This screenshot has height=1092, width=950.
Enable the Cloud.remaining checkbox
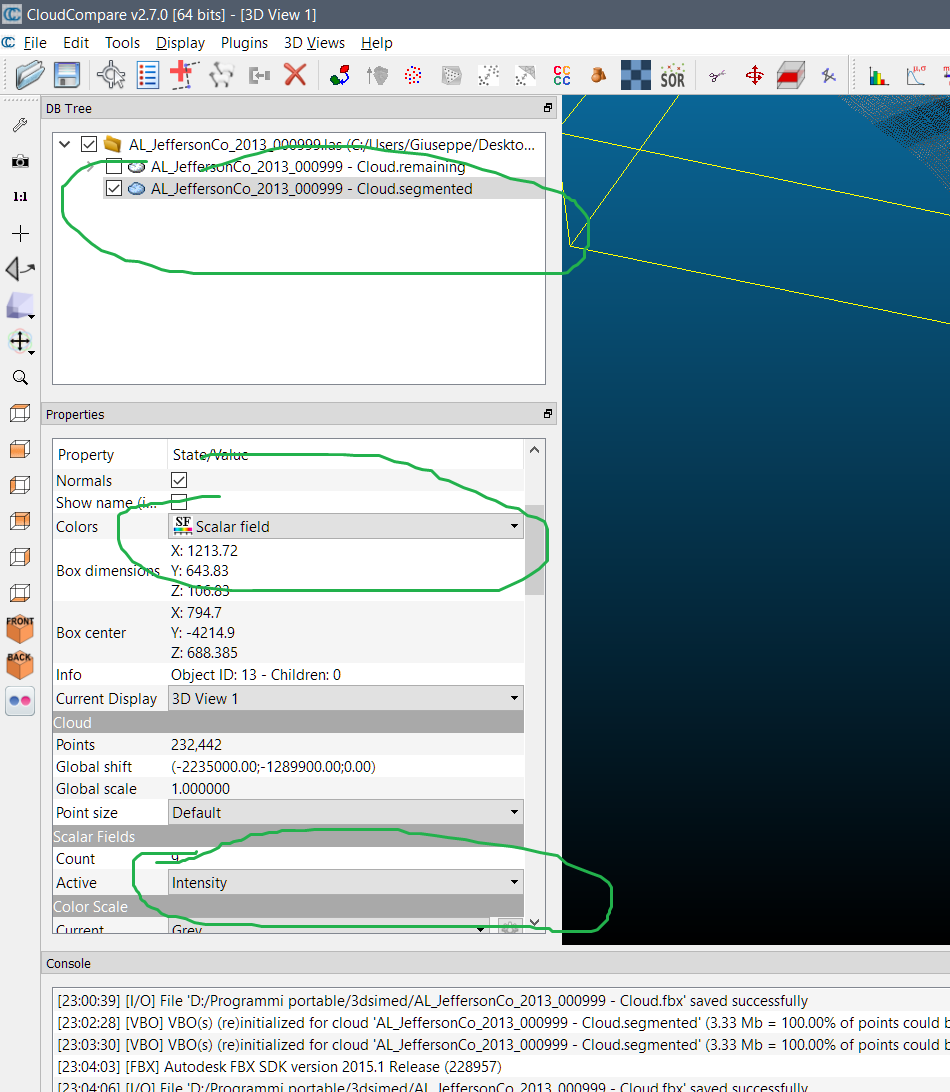114,167
